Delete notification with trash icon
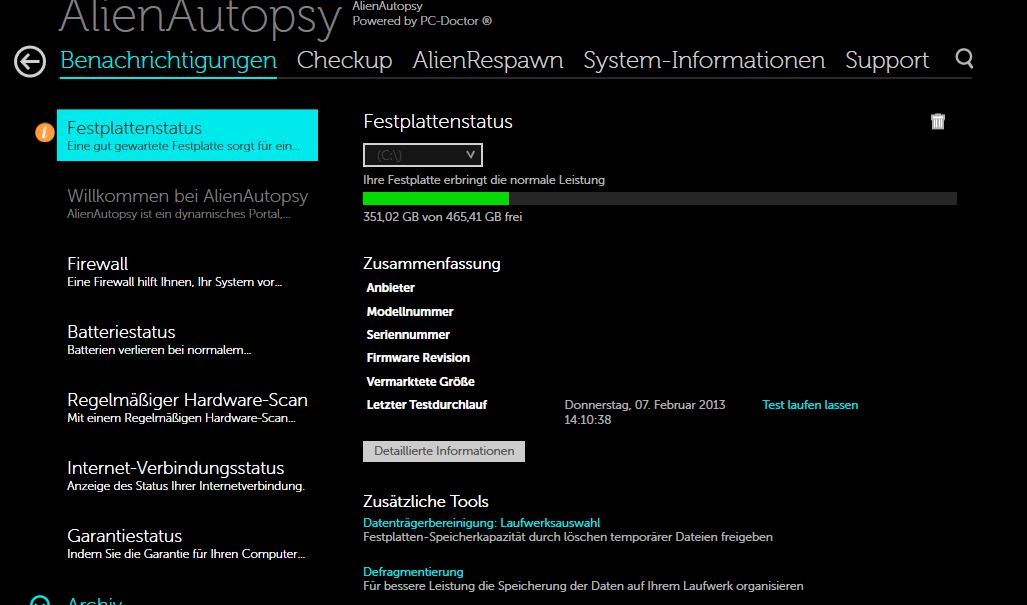 [x=938, y=121]
